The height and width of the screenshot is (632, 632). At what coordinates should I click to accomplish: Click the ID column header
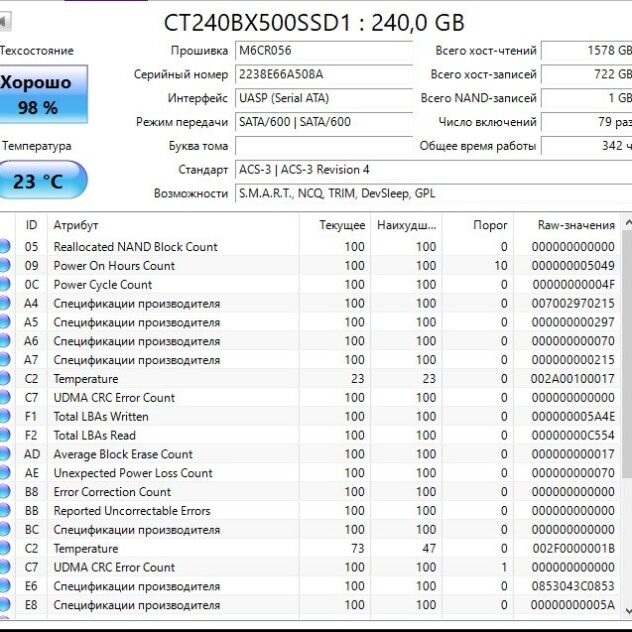coord(31,225)
